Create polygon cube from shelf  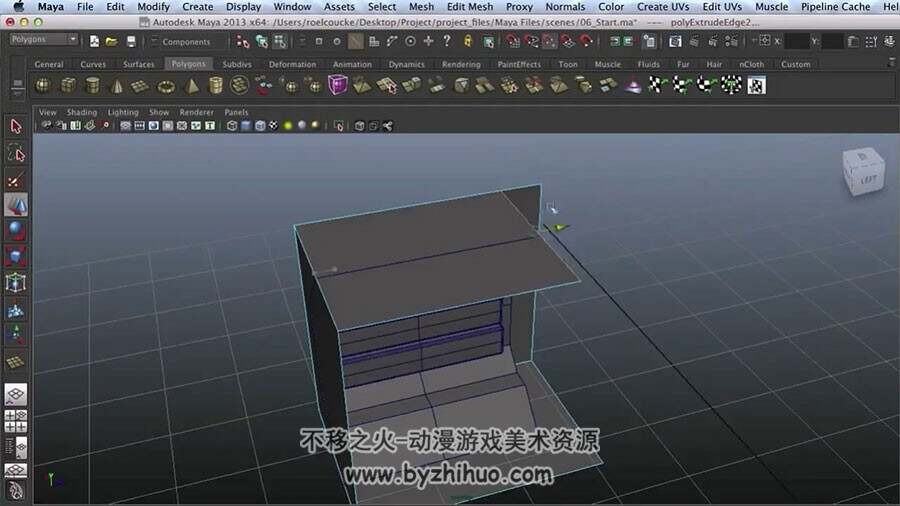click(x=68, y=86)
